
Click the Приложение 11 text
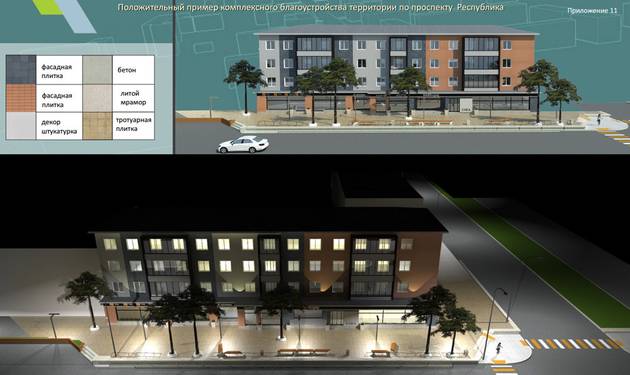(x=592, y=11)
